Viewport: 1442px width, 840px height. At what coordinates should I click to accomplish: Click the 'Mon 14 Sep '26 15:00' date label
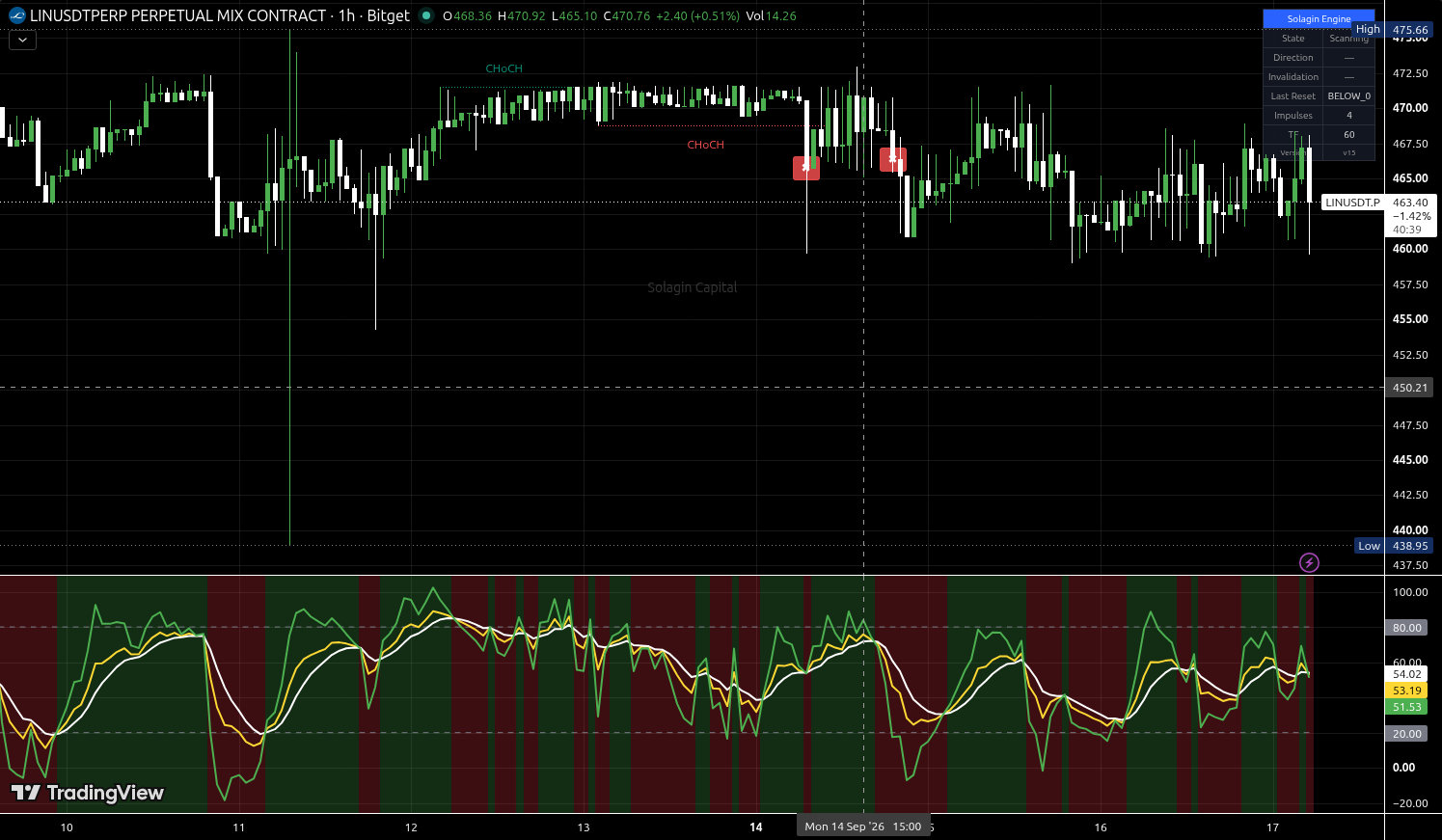tap(863, 826)
